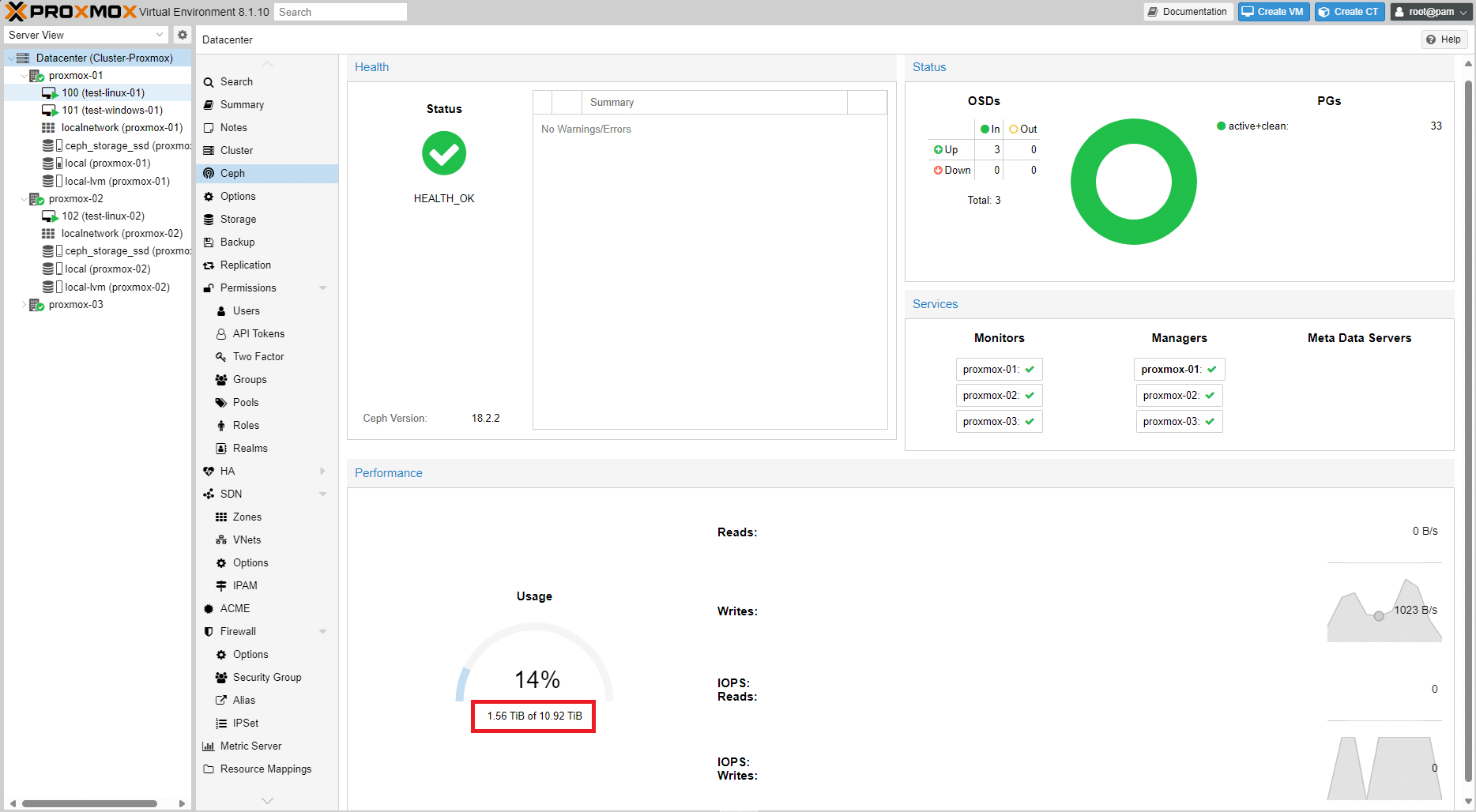
Task: Click the Two Factor key icon
Action: pos(221,357)
